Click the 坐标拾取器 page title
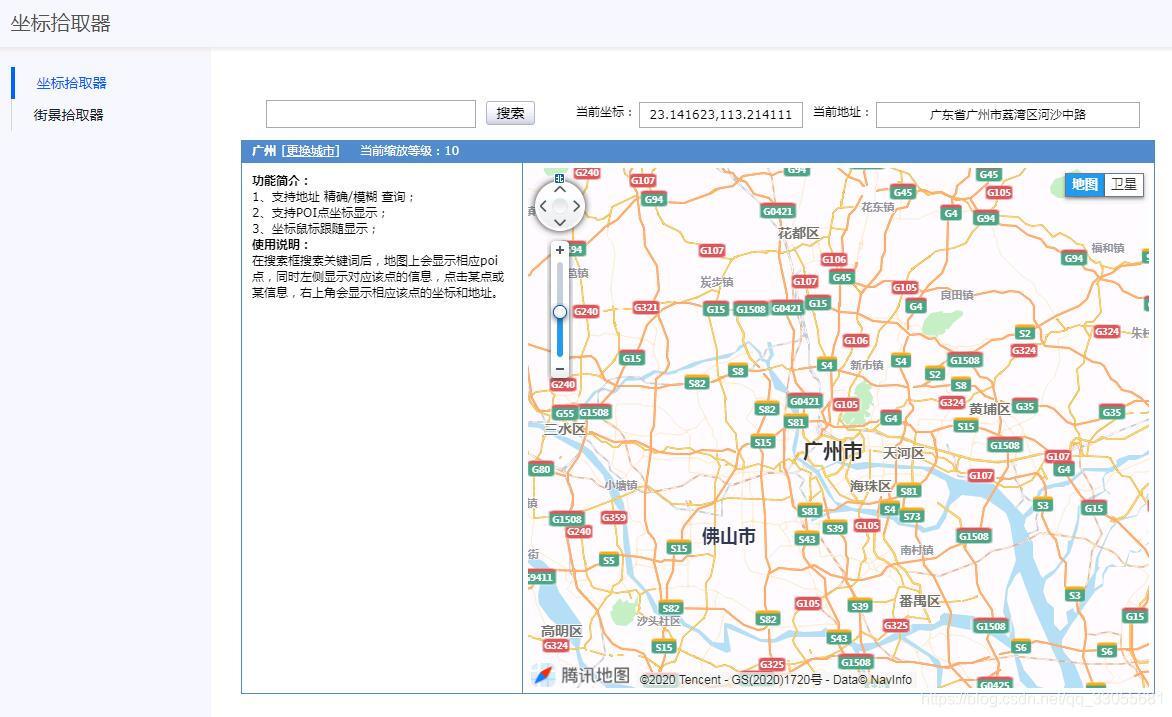This screenshot has width=1172, height=717. click(x=61, y=23)
